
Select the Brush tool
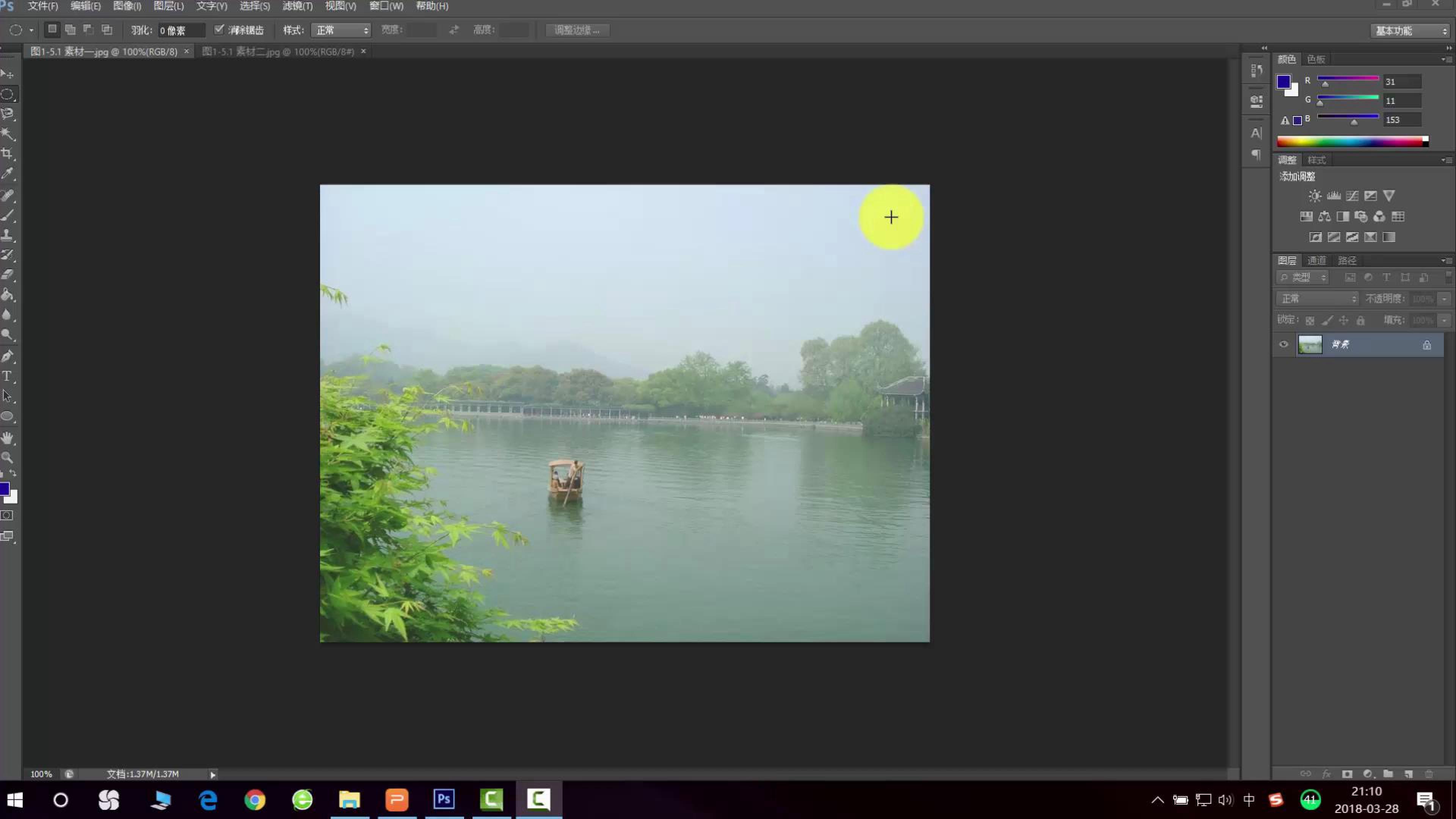[x=7, y=215]
